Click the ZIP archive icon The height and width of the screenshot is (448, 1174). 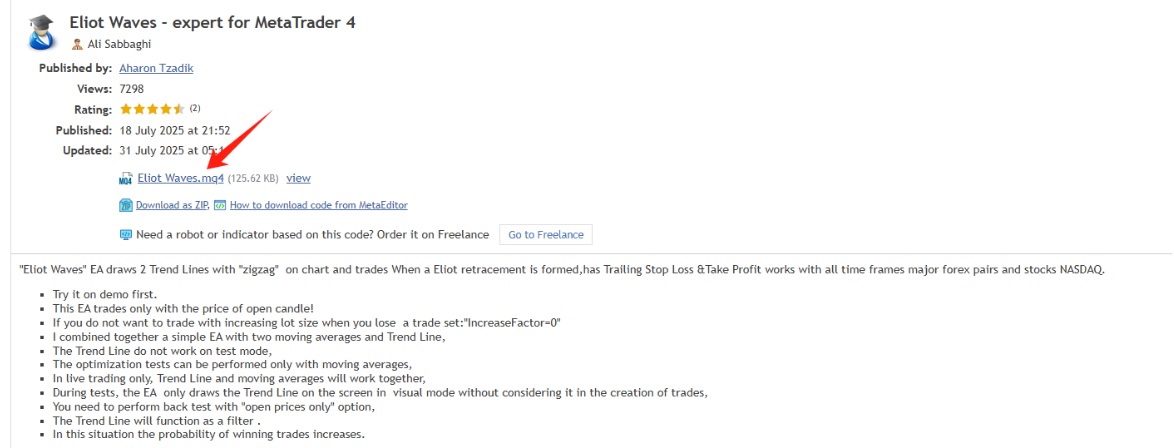pos(126,205)
